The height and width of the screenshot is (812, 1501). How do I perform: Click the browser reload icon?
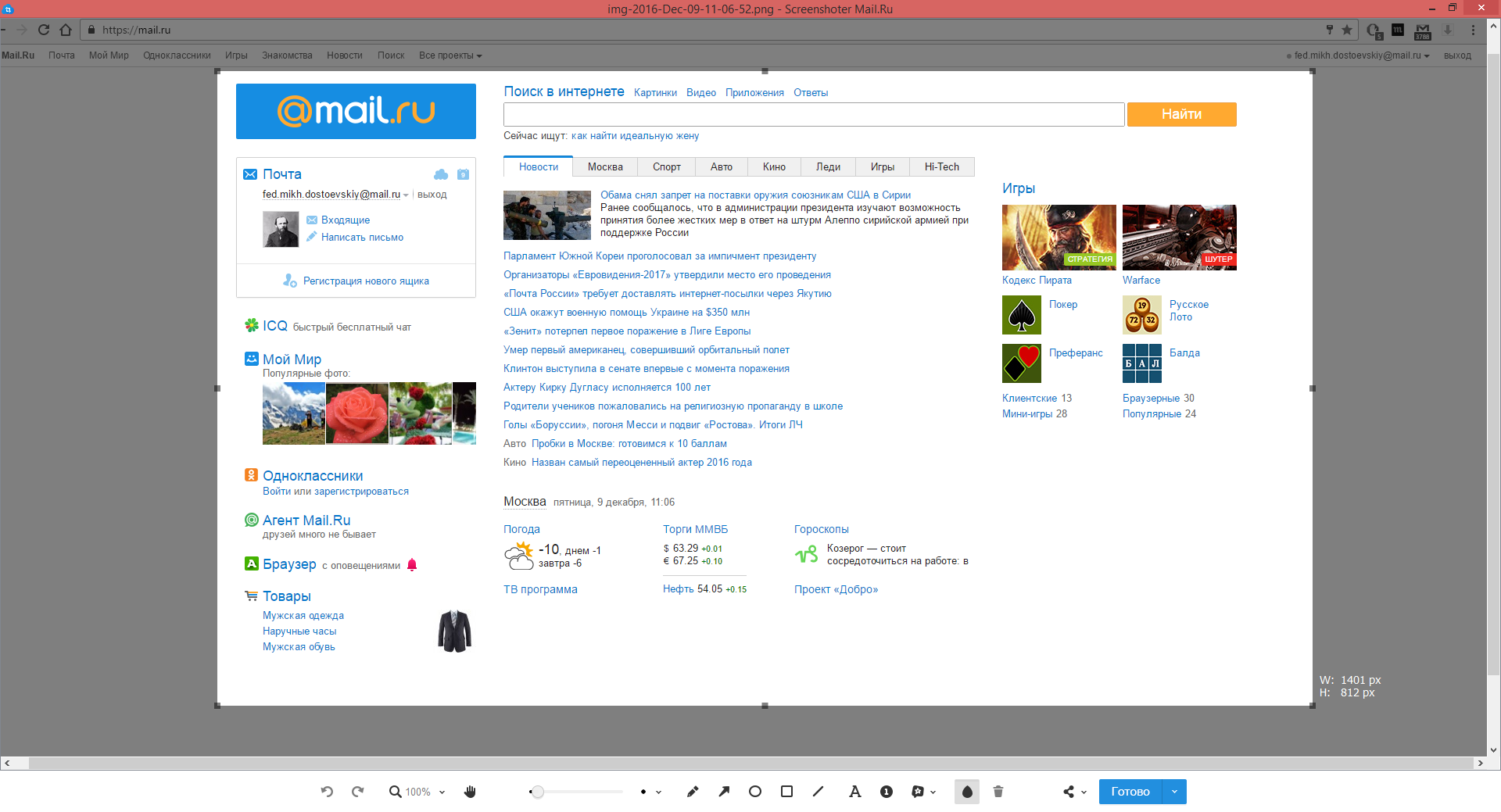(44, 30)
